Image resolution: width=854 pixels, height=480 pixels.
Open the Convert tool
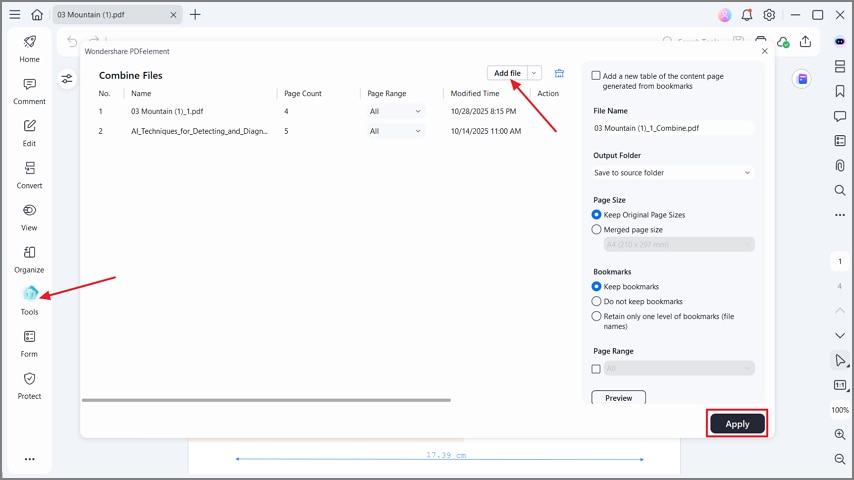pyautogui.click(x=29, y=174)
